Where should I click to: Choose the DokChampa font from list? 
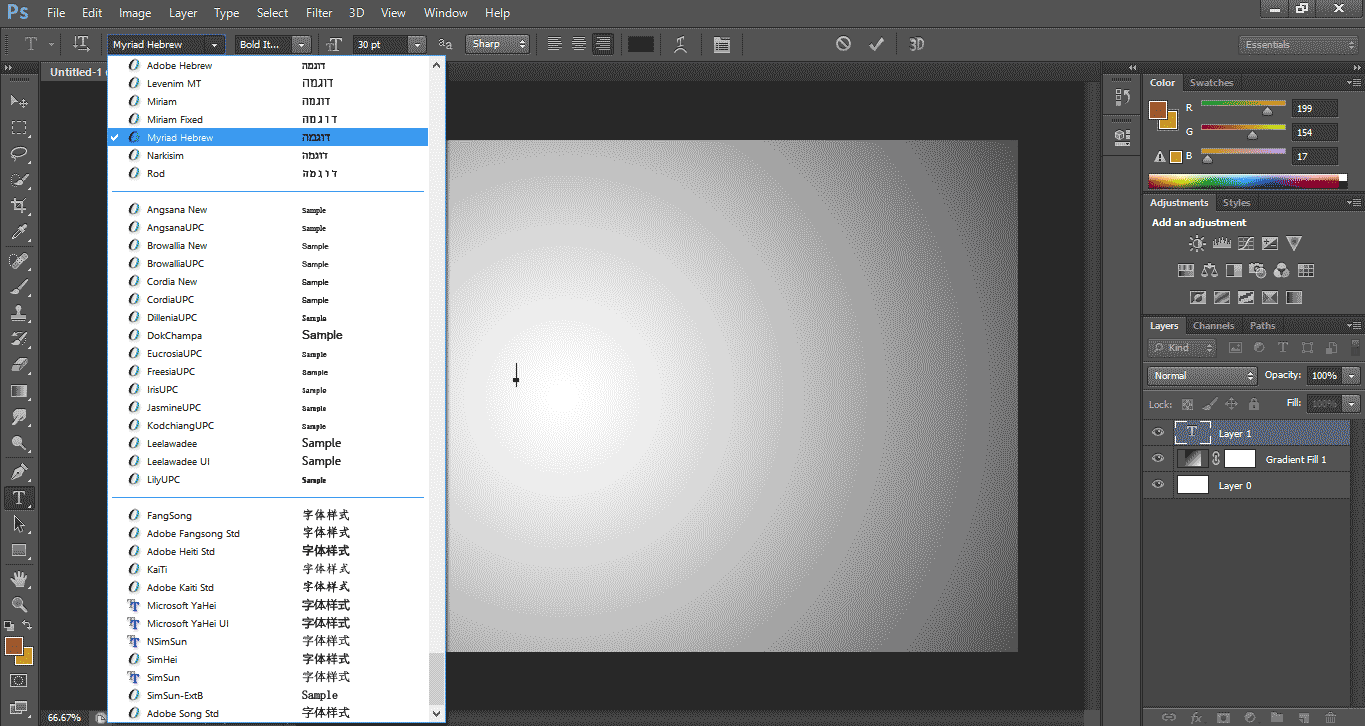tap(174, 336)
